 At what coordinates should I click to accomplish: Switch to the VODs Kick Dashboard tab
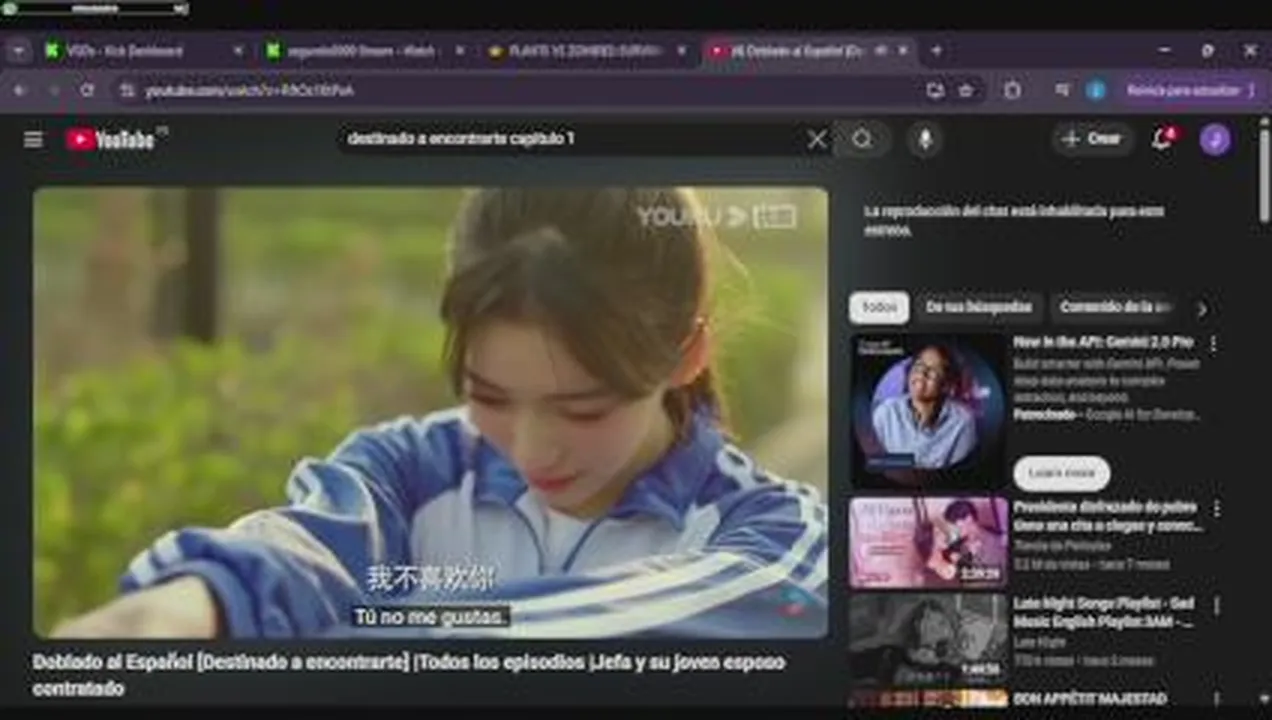tap(140, 51)
